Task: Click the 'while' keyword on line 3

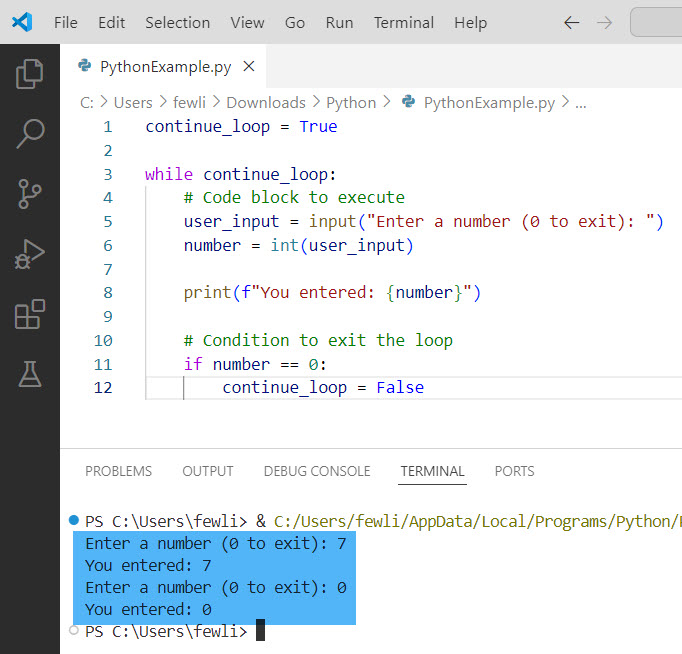Action: tap(169, 174)
